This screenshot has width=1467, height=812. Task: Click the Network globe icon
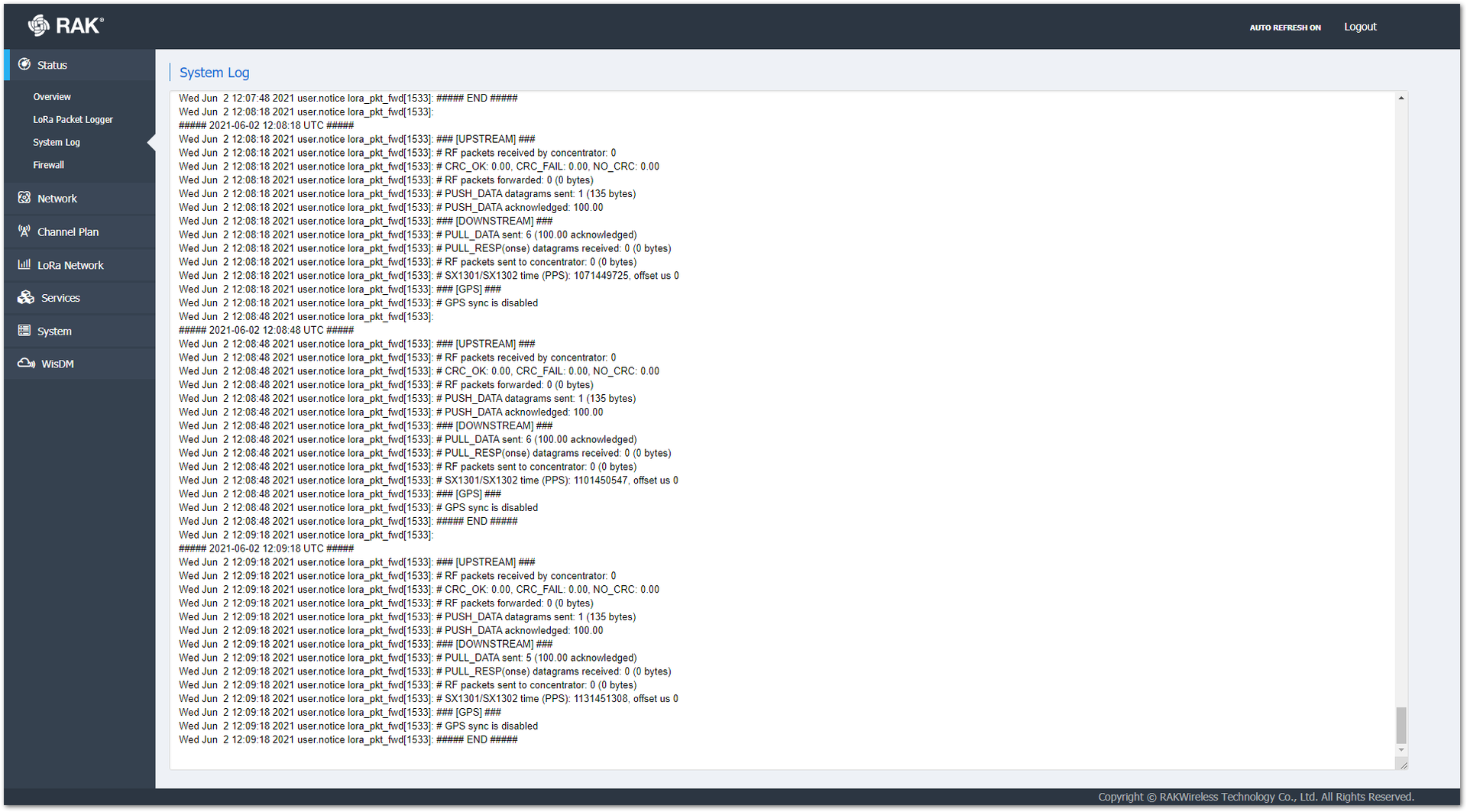[x=24, y=198]
